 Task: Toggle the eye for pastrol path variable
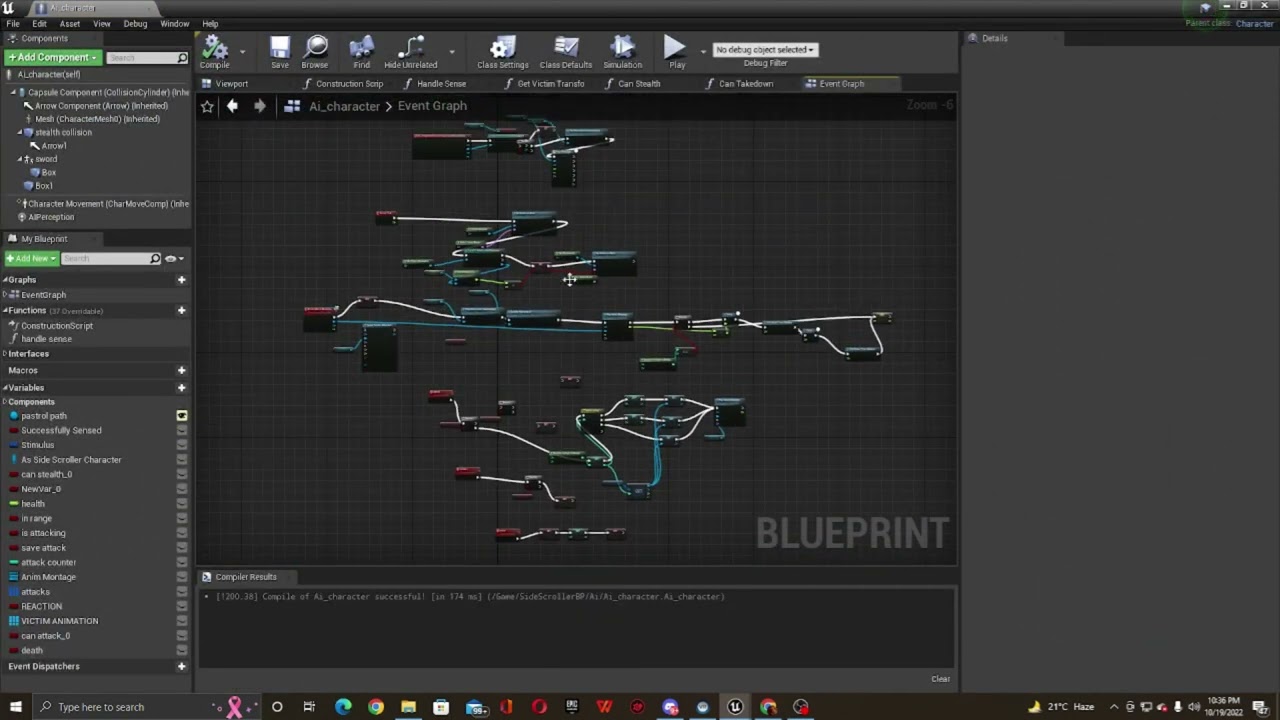[x=182, y=416]
